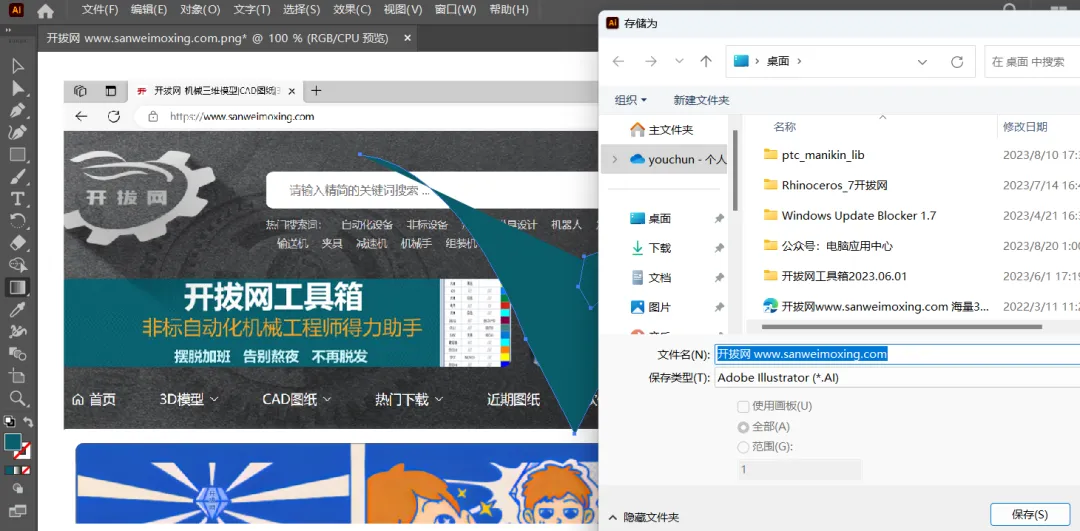Click the Stroke swatch with red slash

tap(23, 451)
